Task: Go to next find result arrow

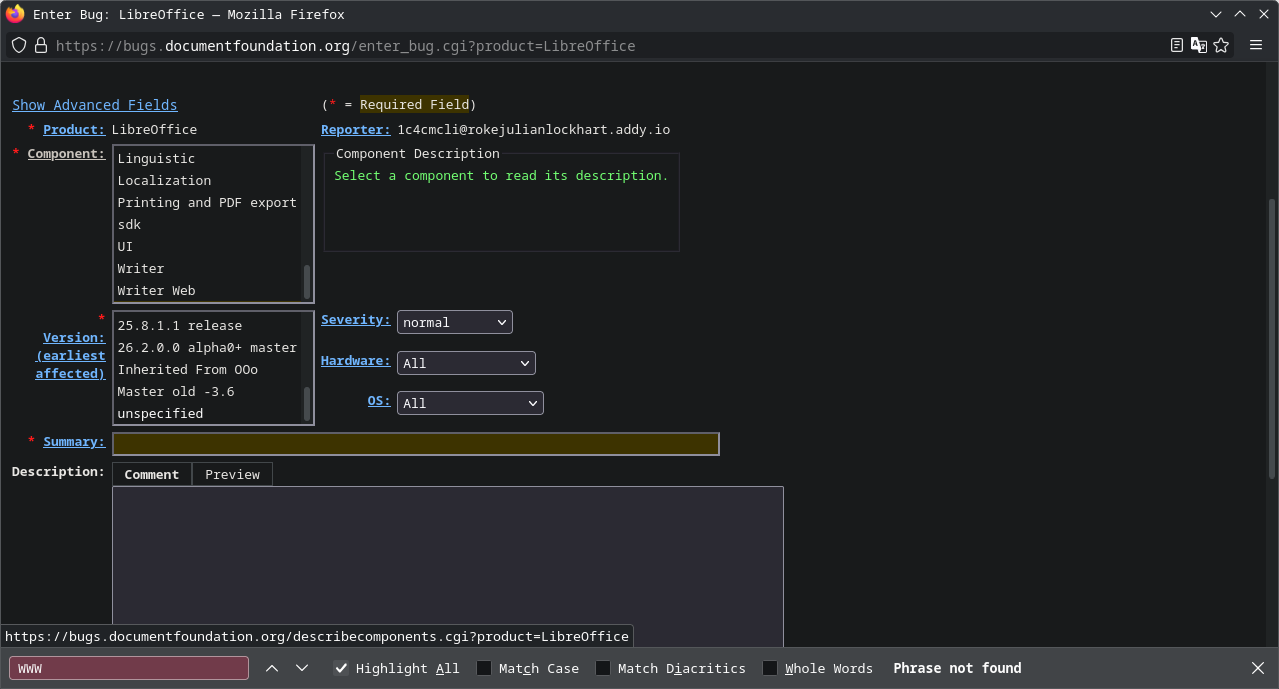Action: pyautogui.click(x=302, y=668)
